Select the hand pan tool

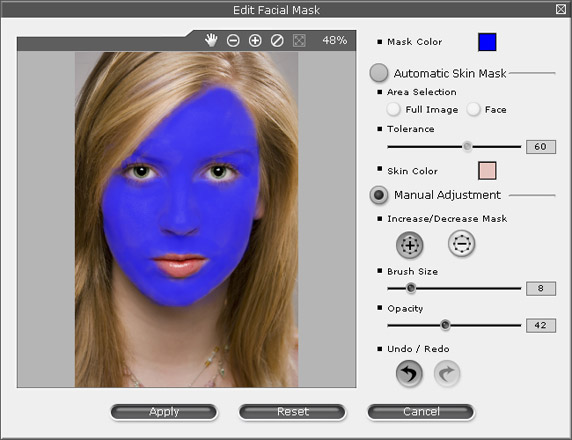tap(211, 40)
